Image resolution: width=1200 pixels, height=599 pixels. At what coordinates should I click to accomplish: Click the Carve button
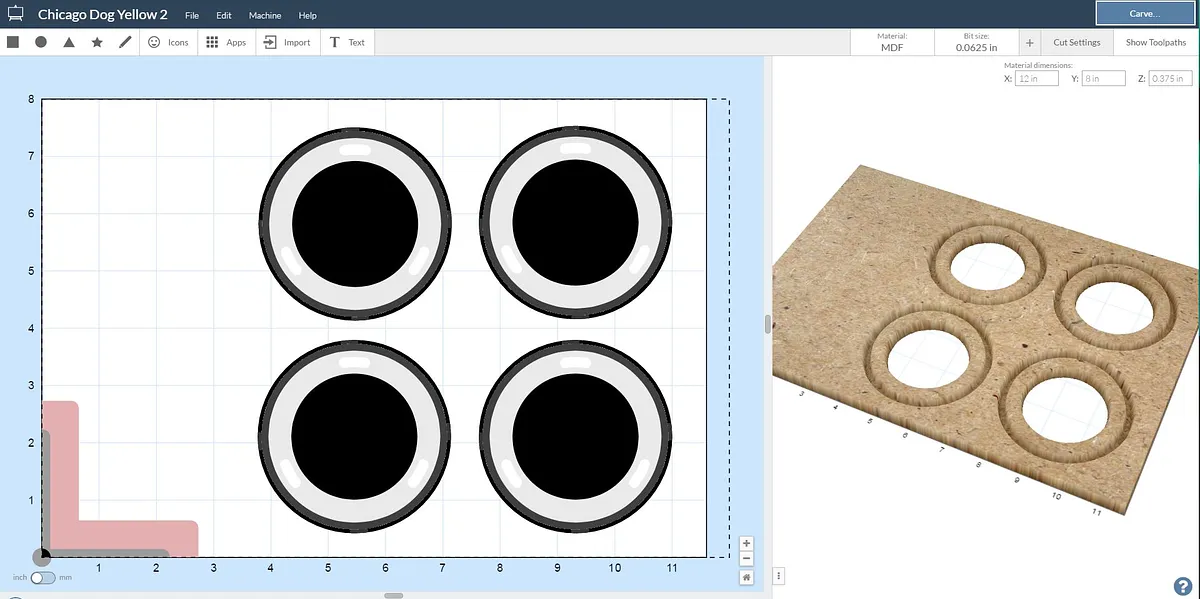1143,14
